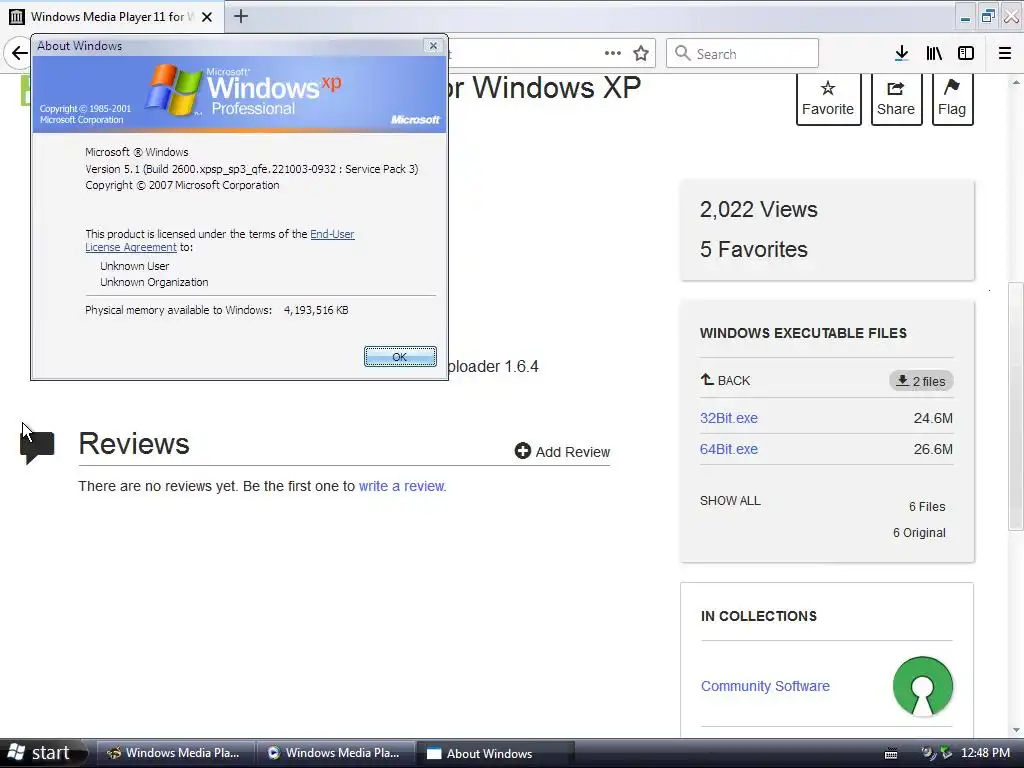The width and height of the screenshot is (1024, 768).
Task: Click the taskbar clock 12:48 PM
Action: [985, 753]
